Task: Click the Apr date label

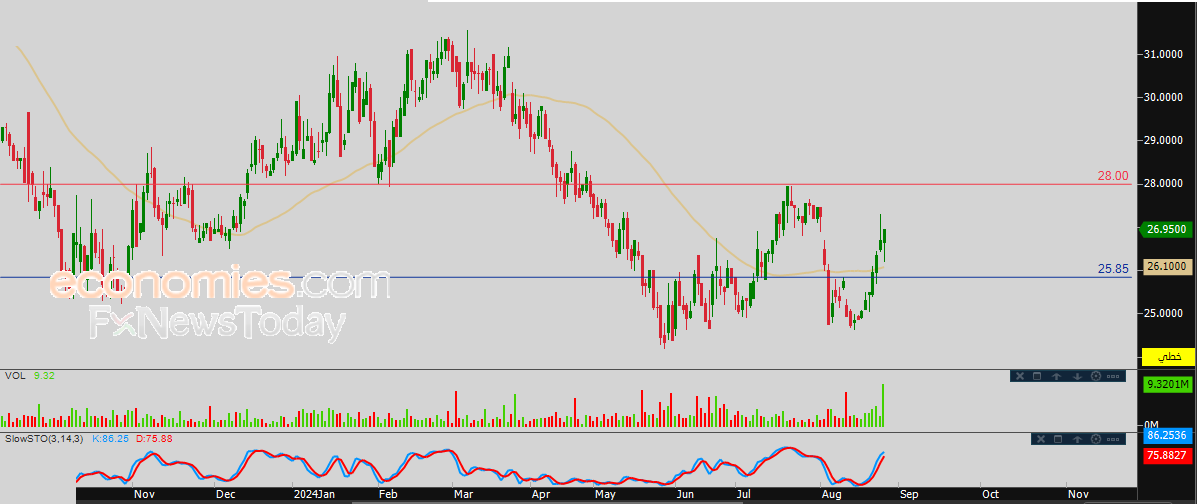Action: pos(541,494)
